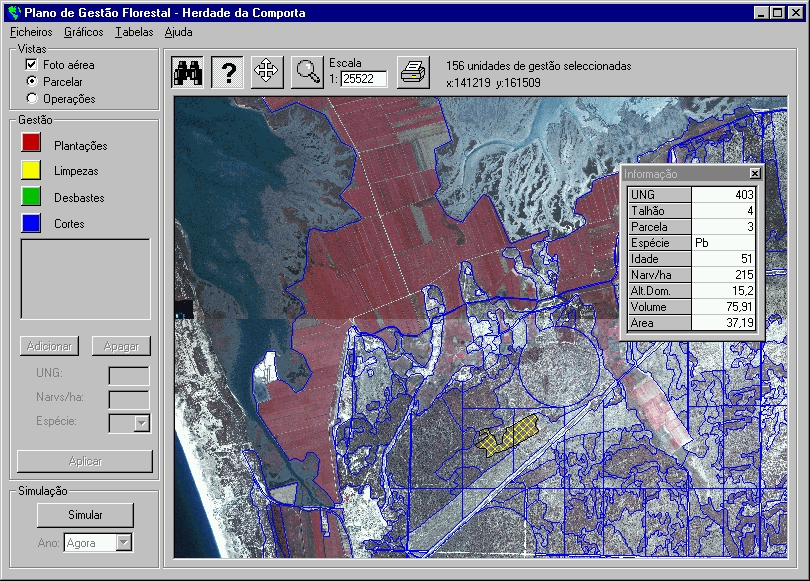
Task: Click the empty operations list box
Action: click(86, 279)
